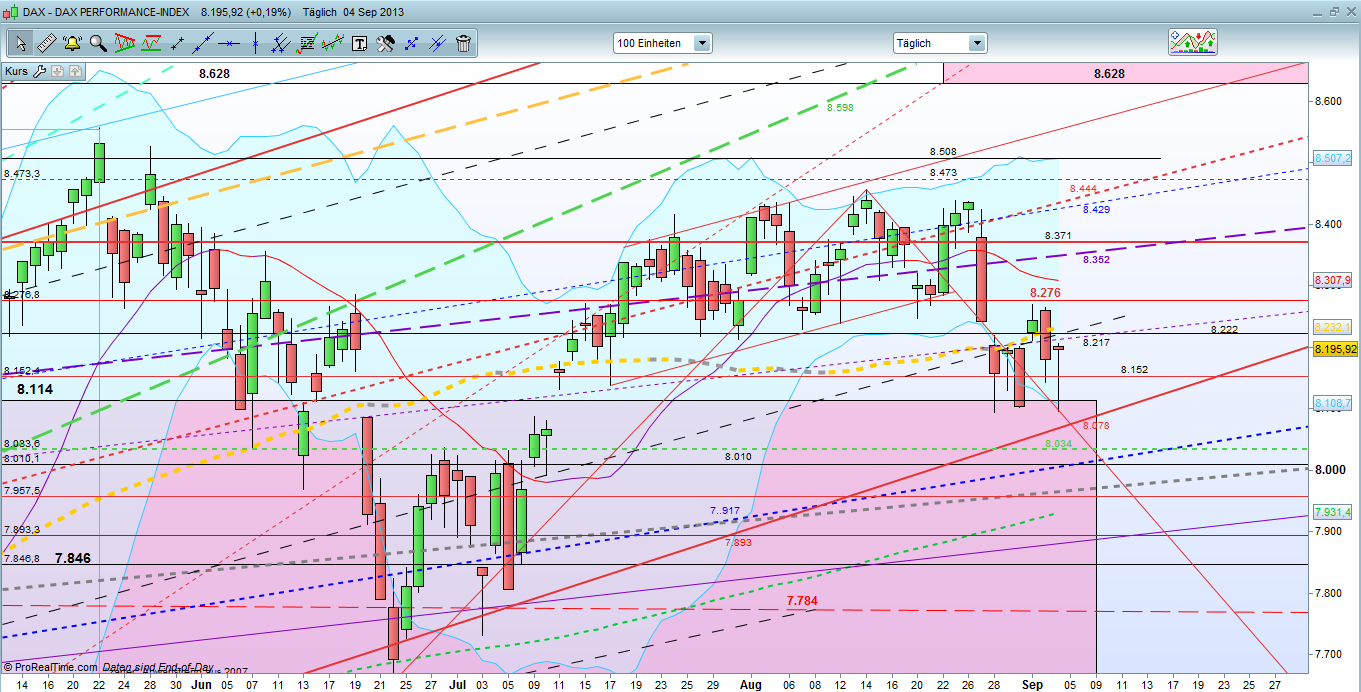Click the 8.508 horizontal level label
The image size is (1361, 692).
pos(943,152)
